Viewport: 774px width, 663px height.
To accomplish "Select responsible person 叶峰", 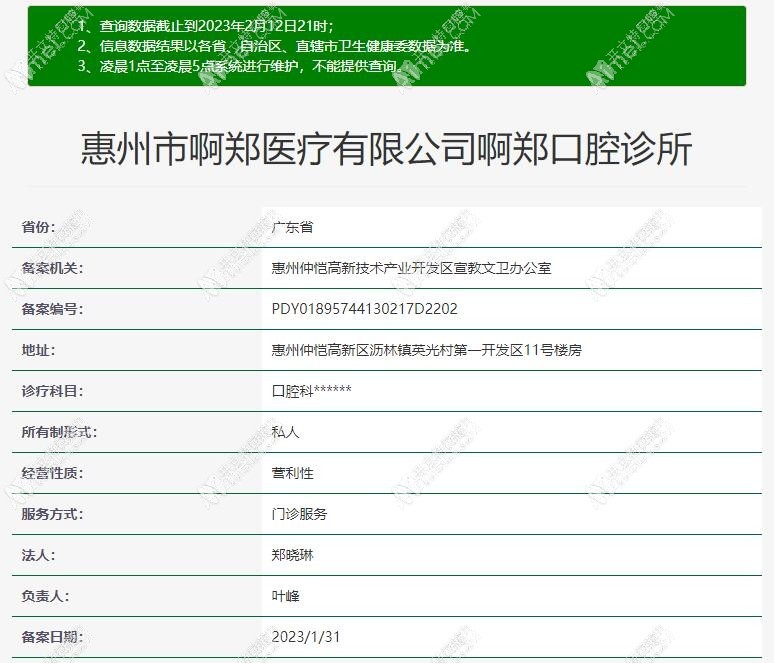I will 285,596.
